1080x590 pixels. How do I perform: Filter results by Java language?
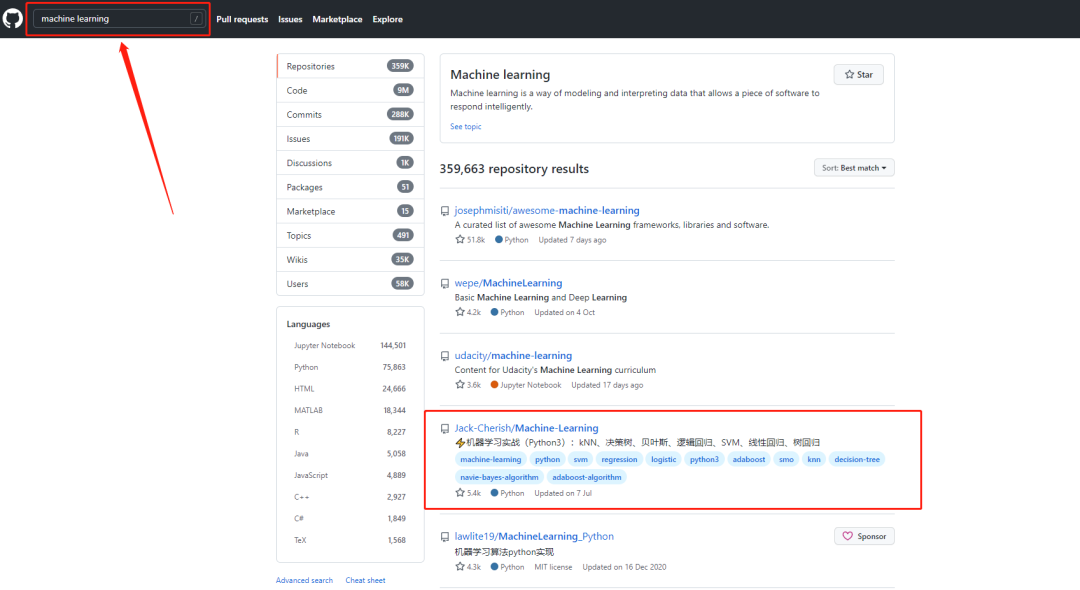(350, 454)
